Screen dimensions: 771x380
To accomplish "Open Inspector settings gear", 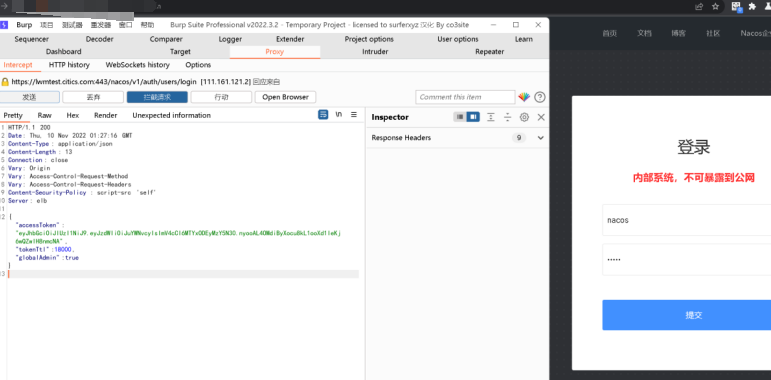I will click(524, 117).
